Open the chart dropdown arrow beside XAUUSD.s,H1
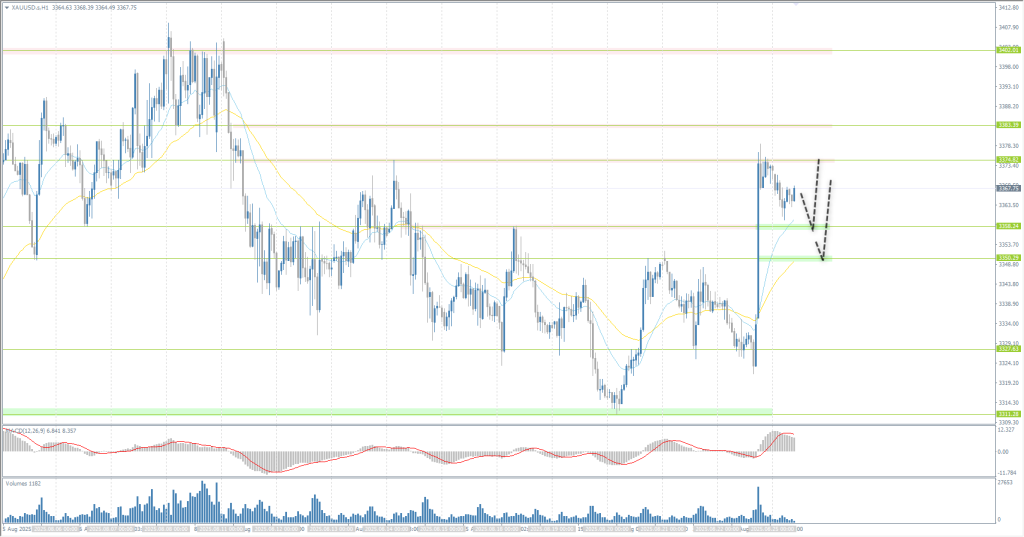1024x537 pixels. pyautogui.click(x=6, y=7)
